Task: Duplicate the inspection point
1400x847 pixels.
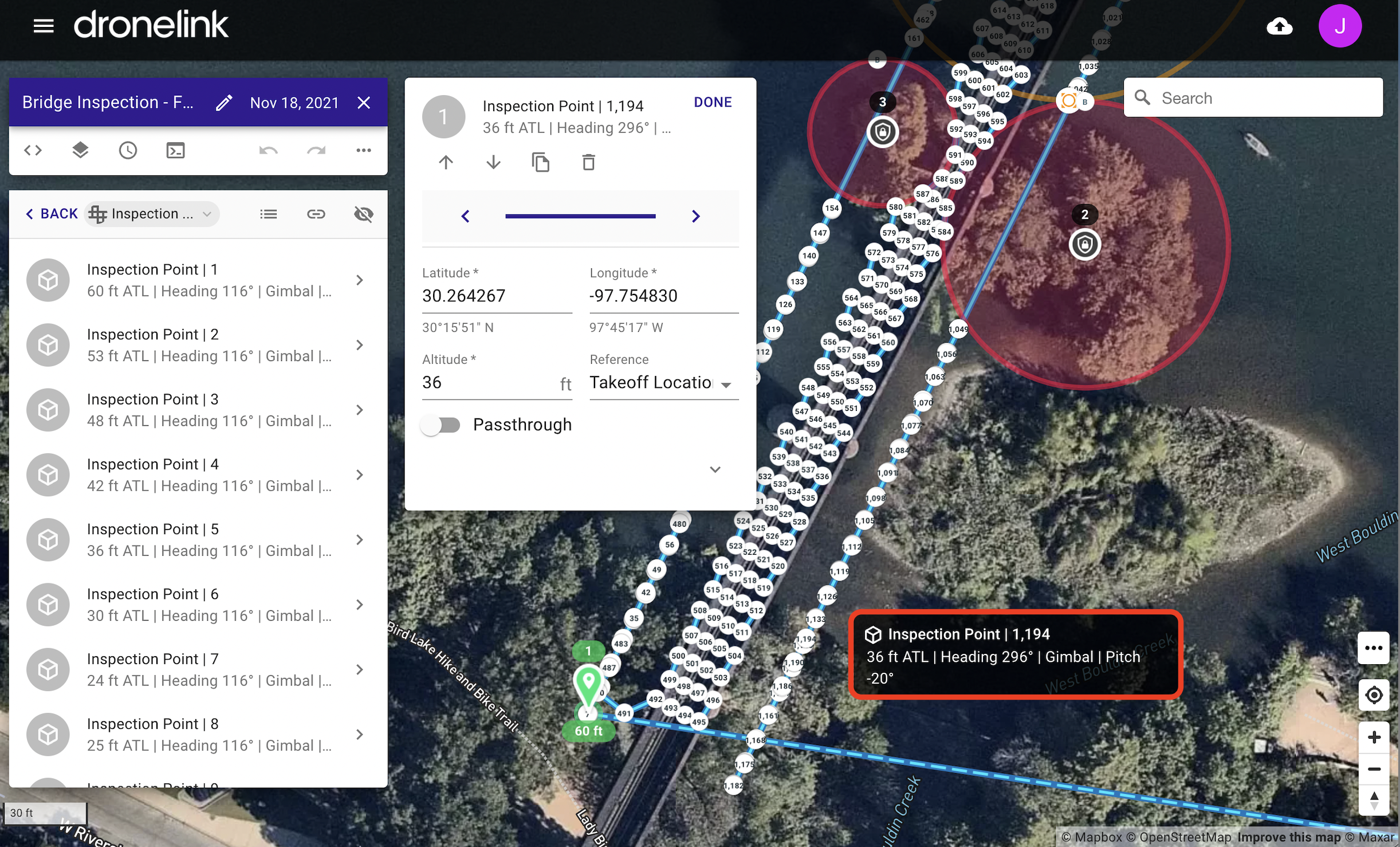Action: click(541, 163)
